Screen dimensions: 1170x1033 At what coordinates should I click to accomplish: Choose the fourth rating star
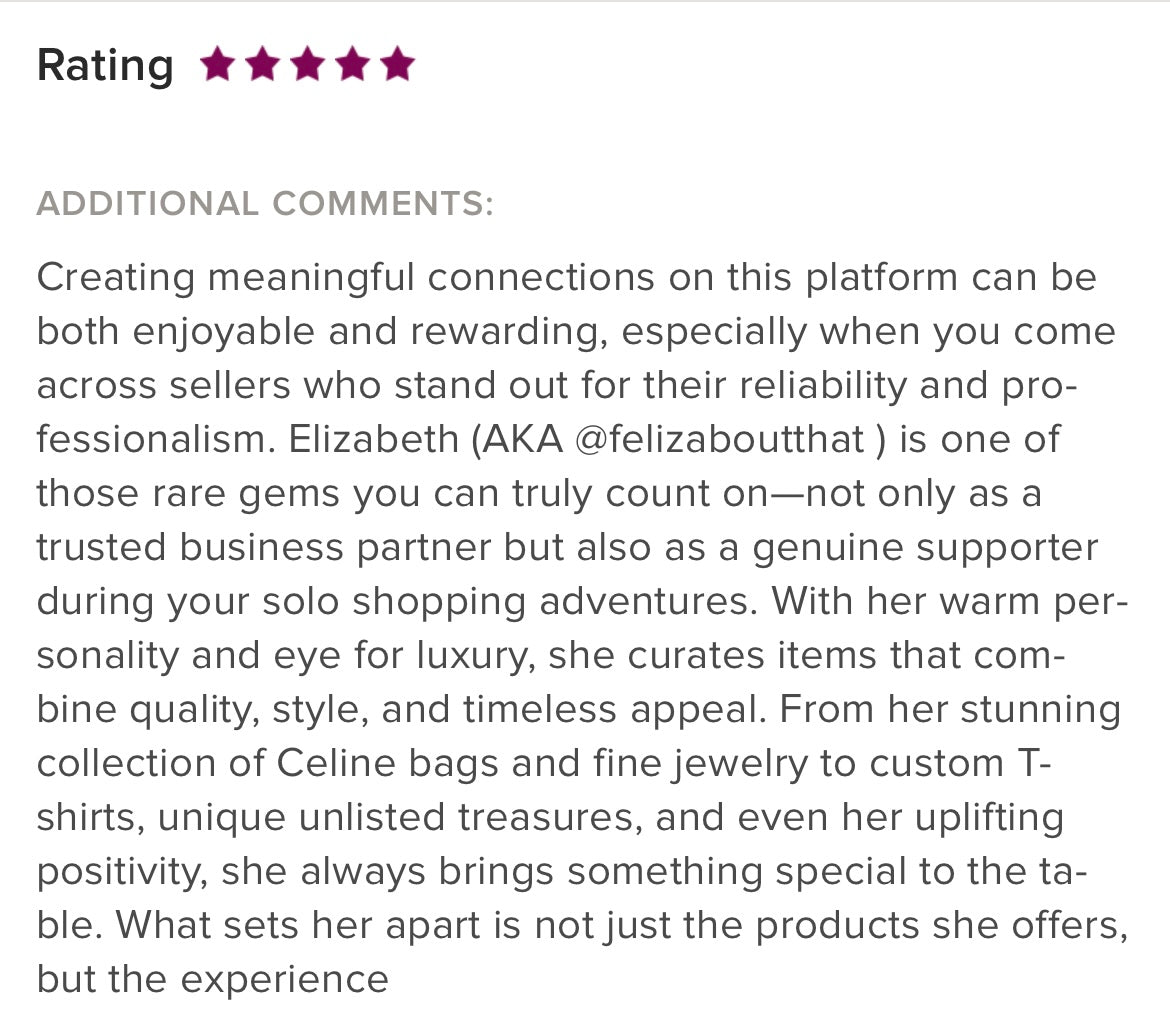(352, 65)
